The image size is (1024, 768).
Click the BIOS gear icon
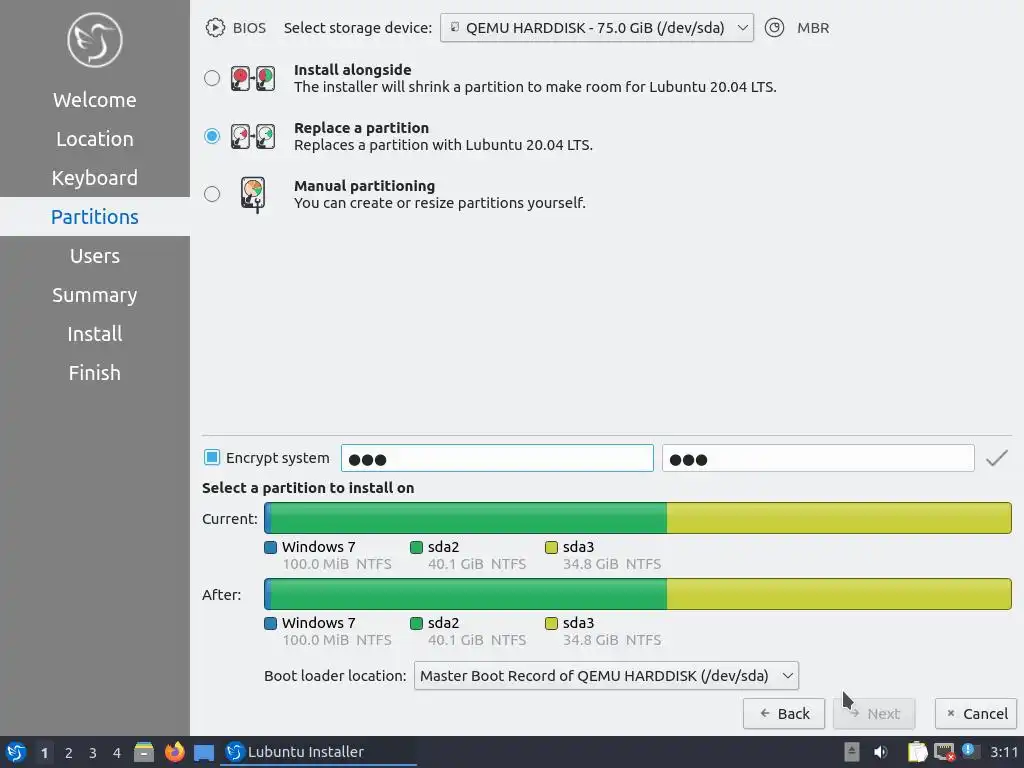tap(215, 28)
